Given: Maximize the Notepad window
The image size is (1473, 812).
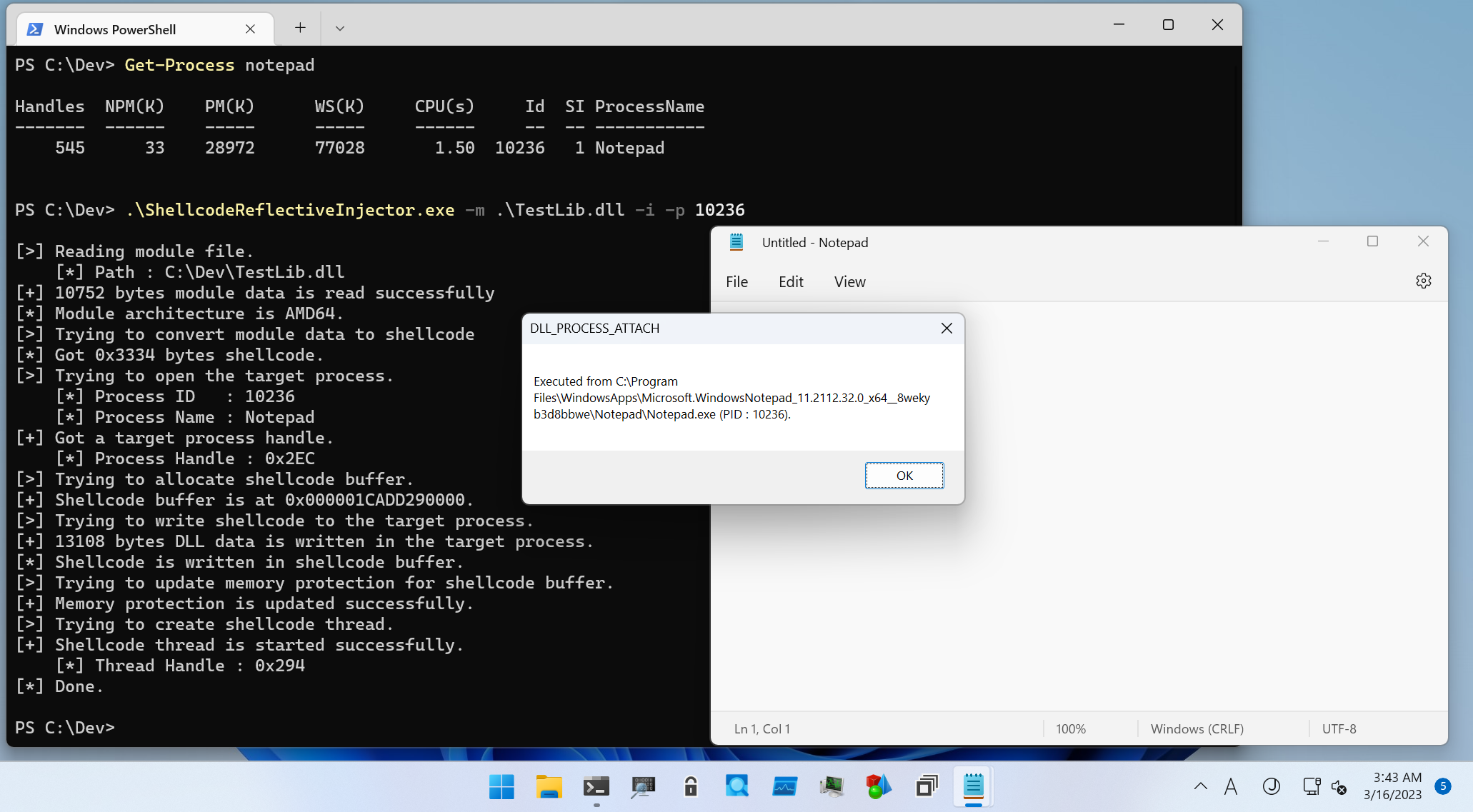Looking at the screenshot, I should [1372, 241].
